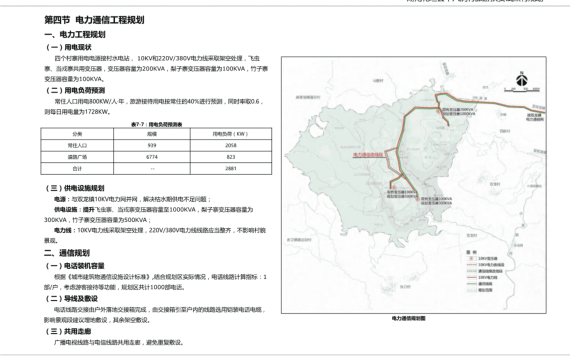Click the 用电负荷(KW) column header
This screenshot has height=360, width=570.
tap(231, 134)
